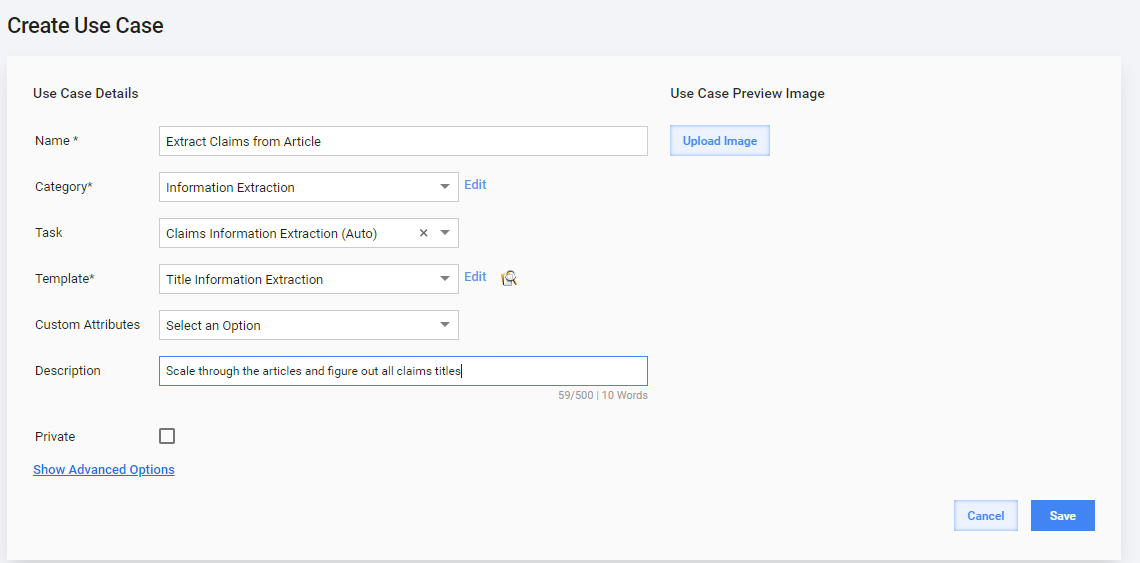Viewport: 1140px width, 563px height.
Task: Click the Description field label
Action: [68, 371]
